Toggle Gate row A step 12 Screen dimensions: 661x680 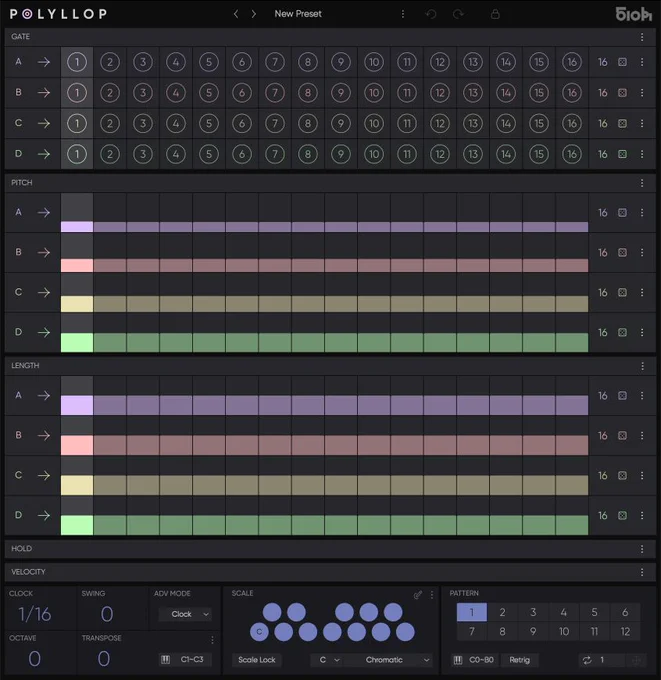pyautogui.click(x=440, y=62)
